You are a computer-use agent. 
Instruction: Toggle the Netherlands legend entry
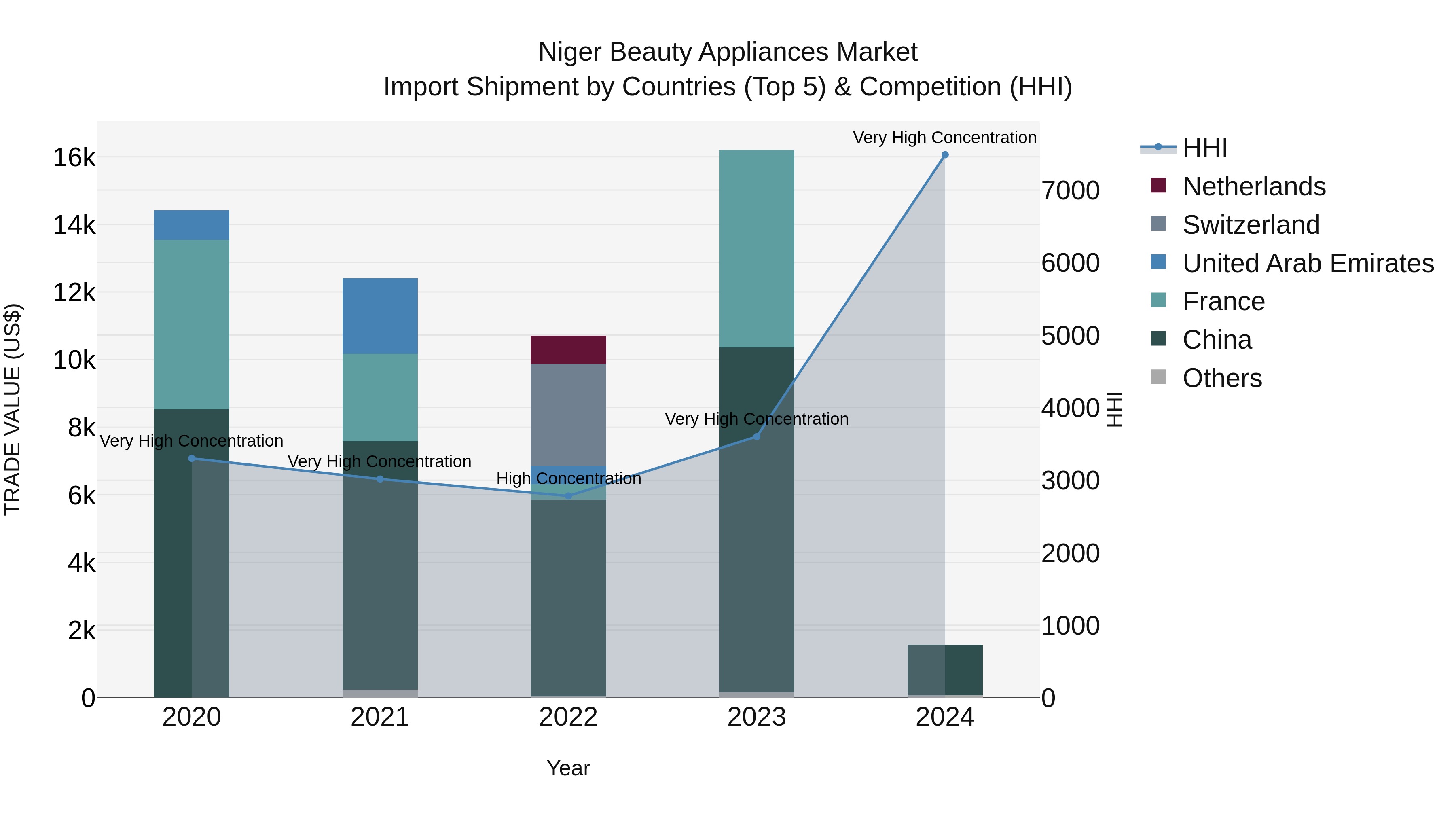(x=1238, y=186)
